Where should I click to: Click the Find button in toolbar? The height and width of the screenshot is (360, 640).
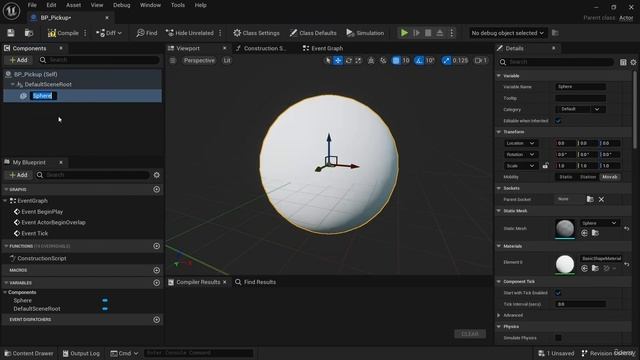tap(147, 33)
